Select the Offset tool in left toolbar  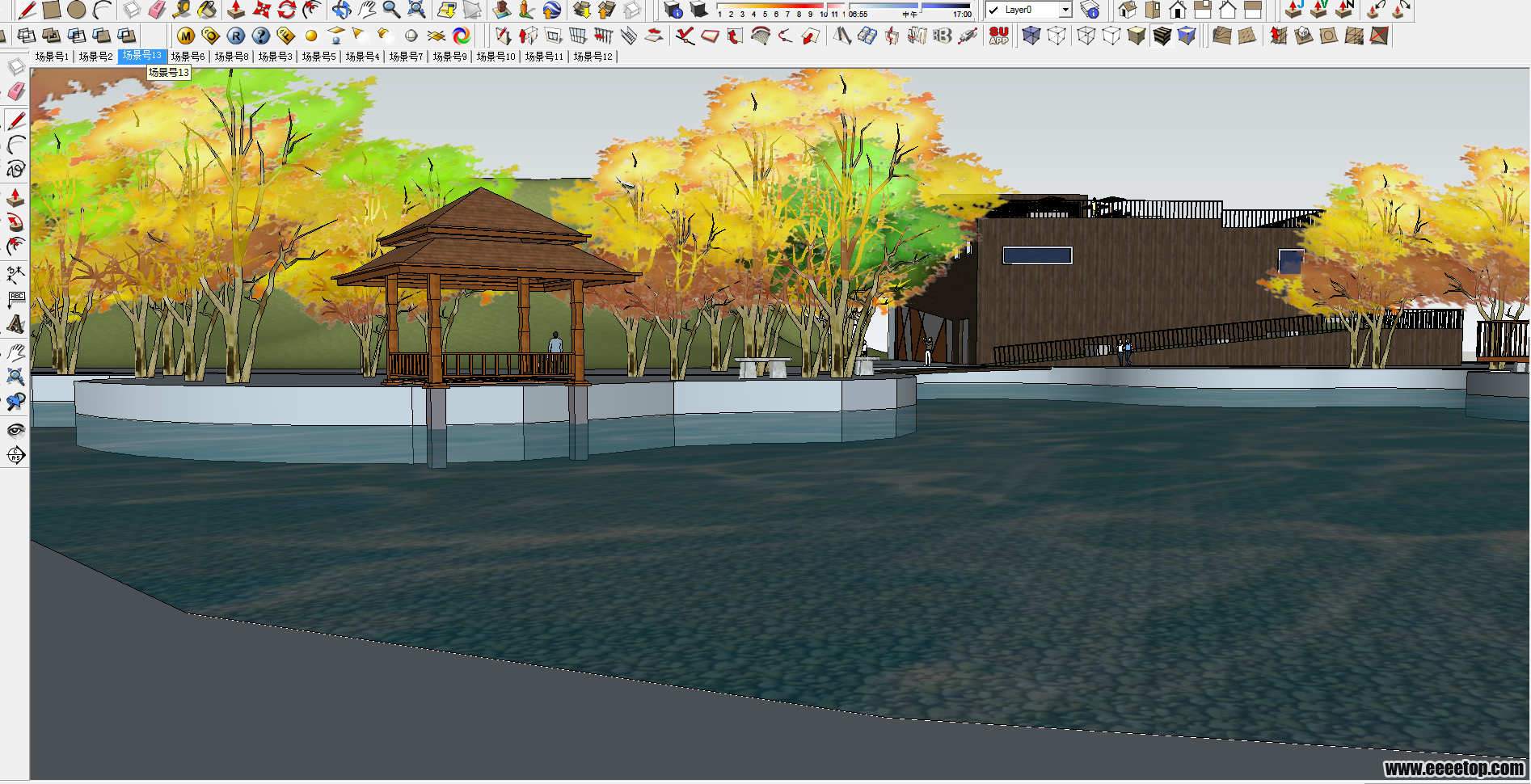tap(15, 247)
